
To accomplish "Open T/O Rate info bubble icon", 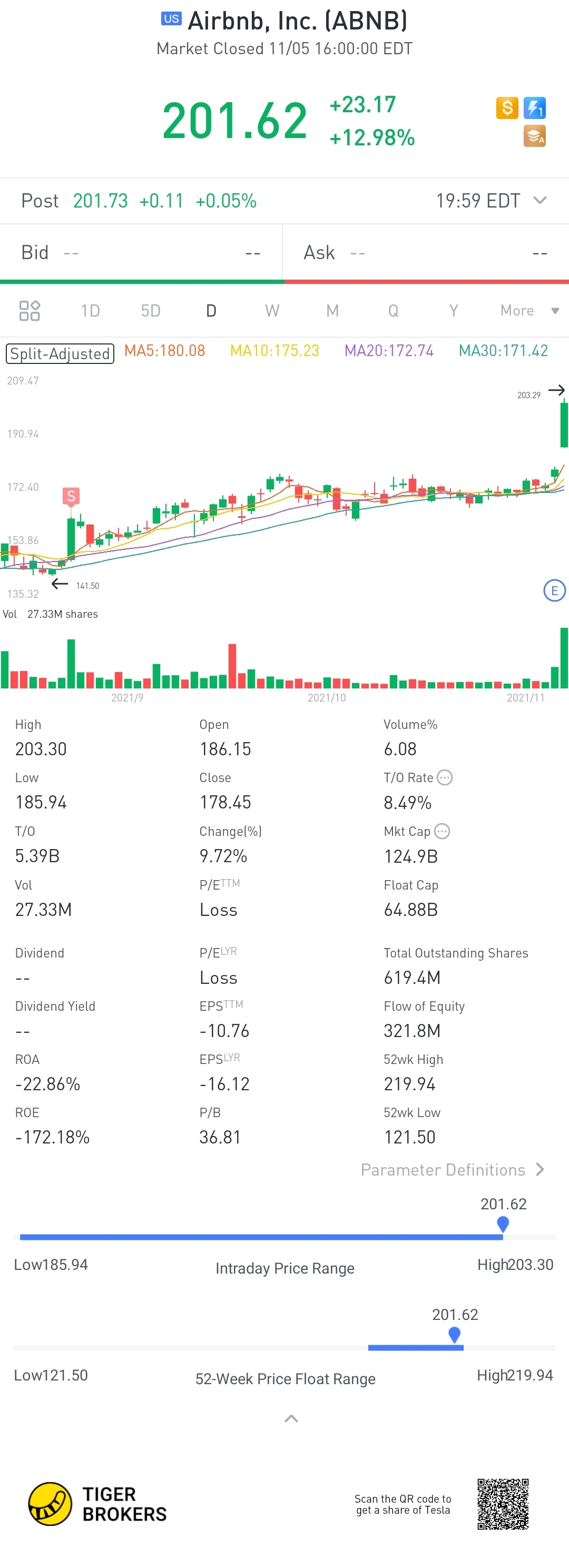I will coord(445,777).
